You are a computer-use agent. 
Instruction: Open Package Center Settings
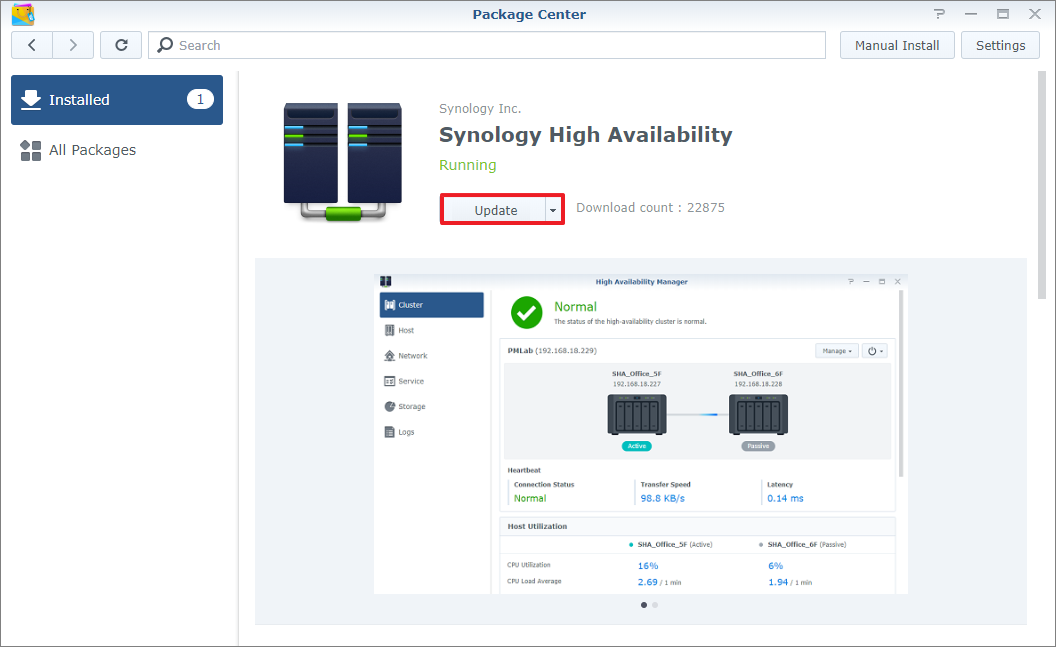pyautogui.click(x=1000, y=45)
